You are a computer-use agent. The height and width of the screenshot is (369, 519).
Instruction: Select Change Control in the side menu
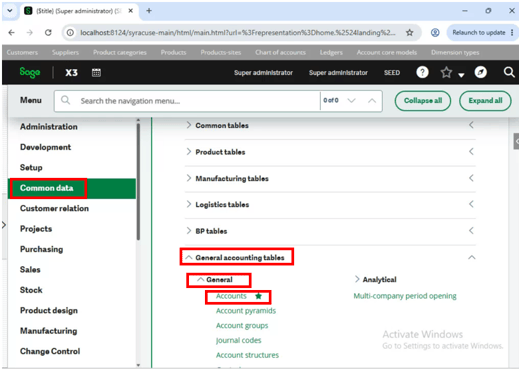click(x=50, y=351)
